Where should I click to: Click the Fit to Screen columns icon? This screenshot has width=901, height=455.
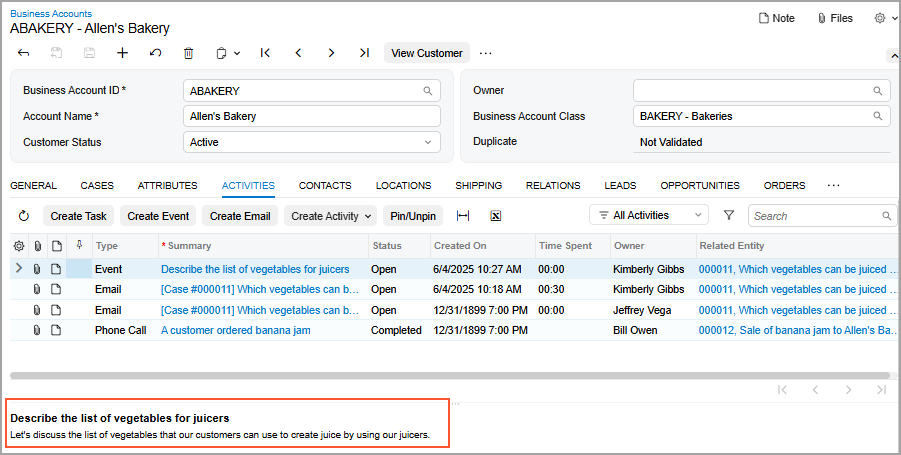[x=463, y=216]
